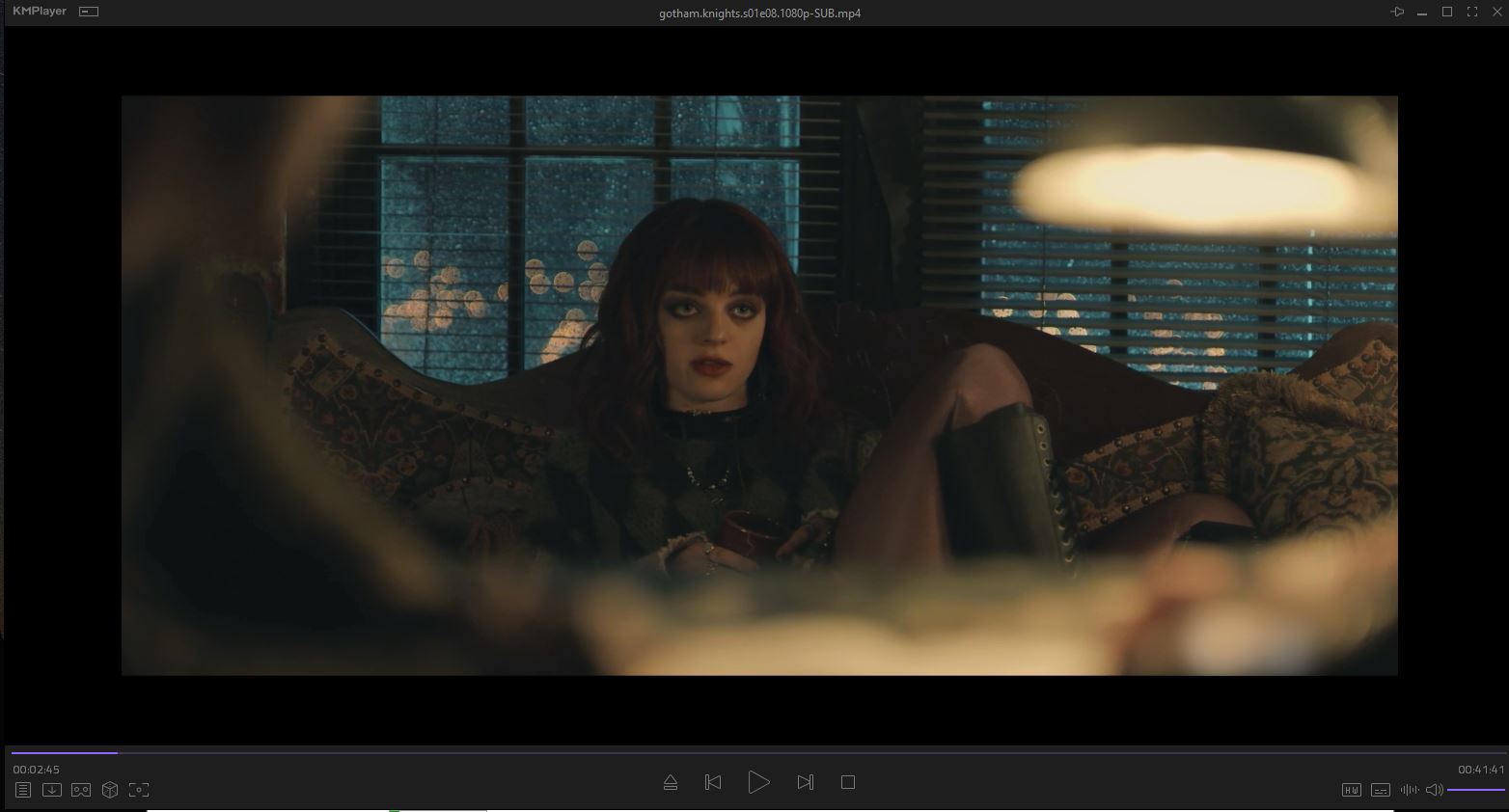Enable VR headset mode
Image resolution: width=1509 pixels, height=812 pixels.
pyautogui.click(x=81, y=790)
